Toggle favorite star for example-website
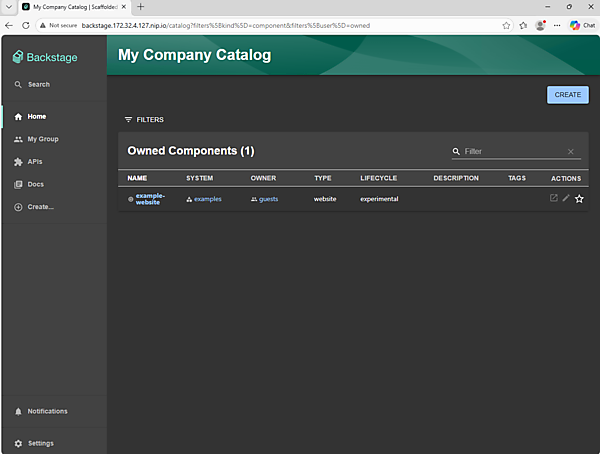This screenshot has height=454, width=600. pos(579,199)
